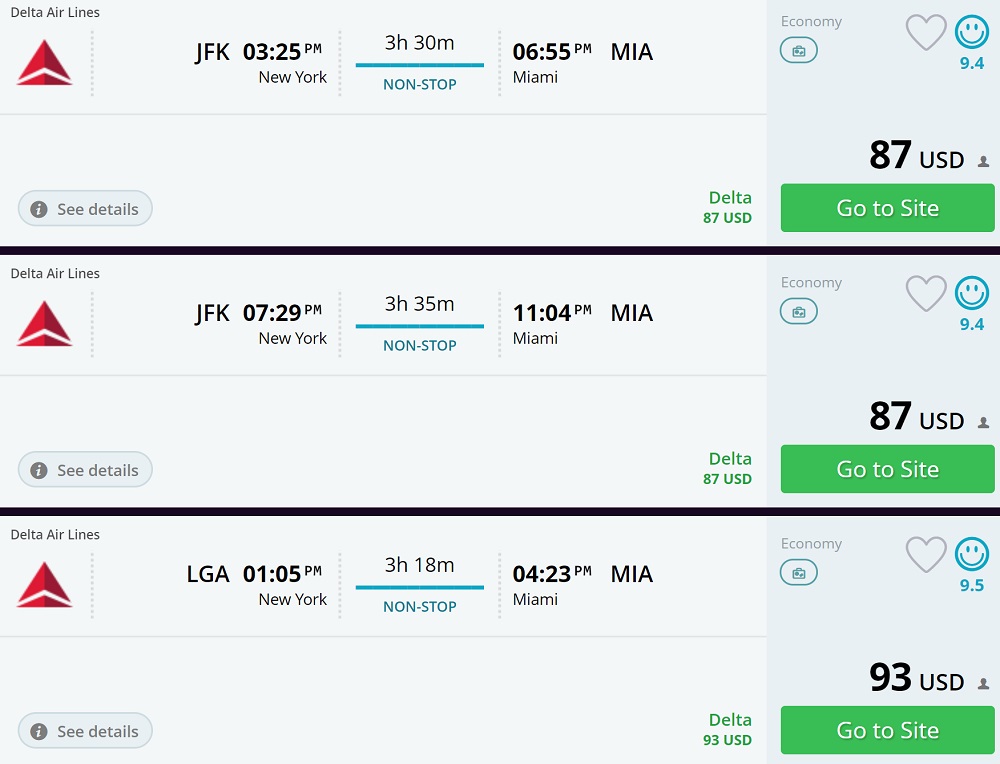This screenshot has width=1000, height=764.
Task: Go to Site for the 03:25 PM flight
Action: [887, 208]
